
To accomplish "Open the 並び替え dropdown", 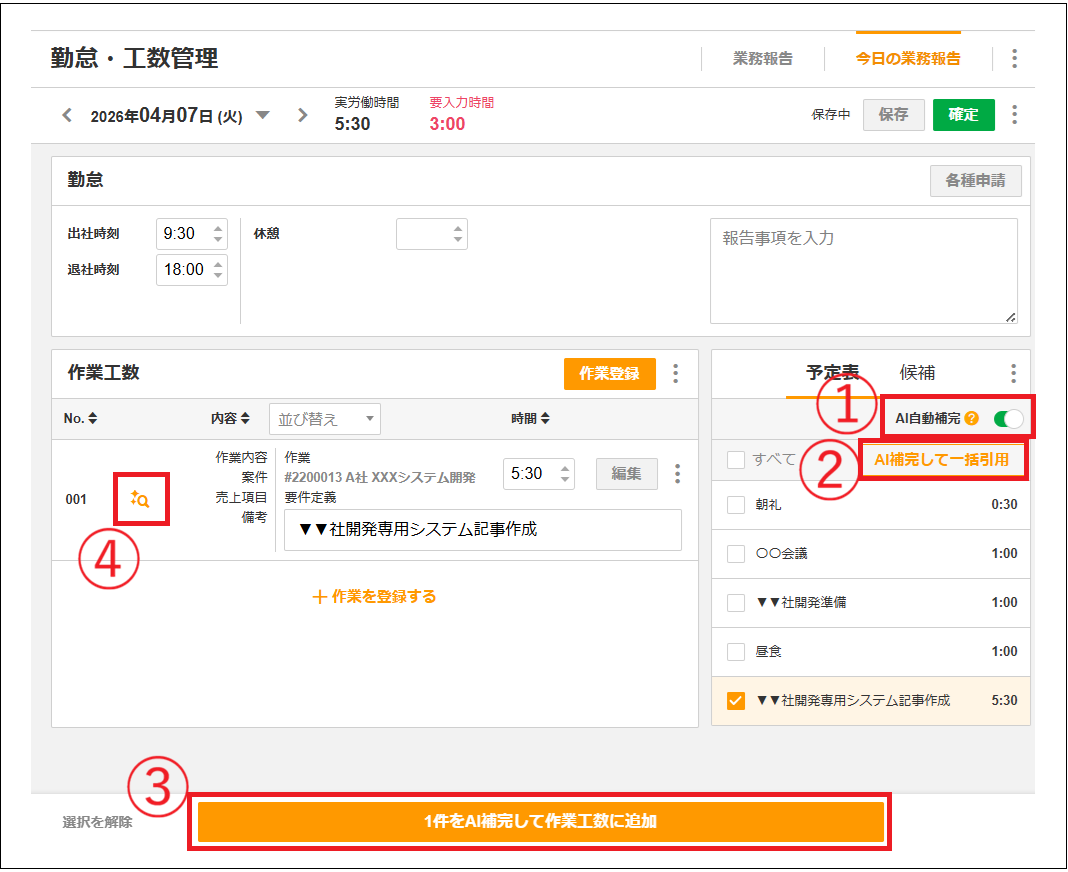I will point(325,419).
